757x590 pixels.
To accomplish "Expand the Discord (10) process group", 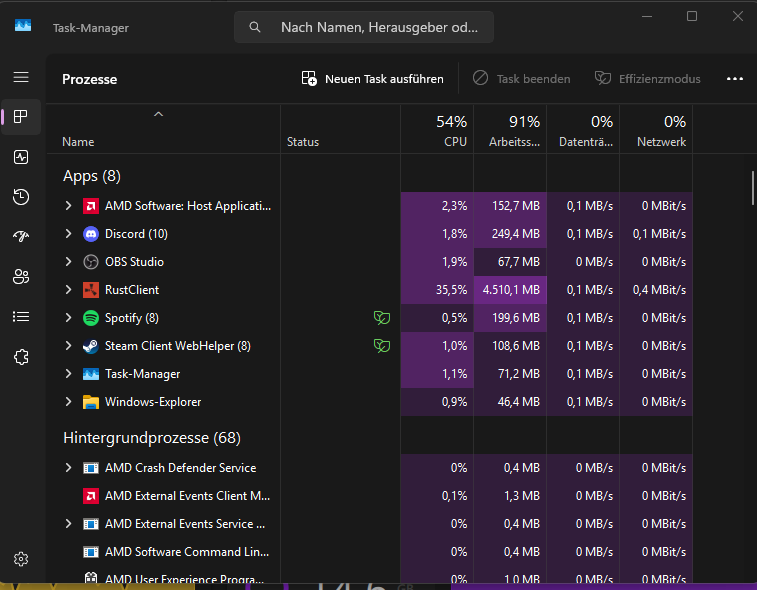I will pos(68,234).
